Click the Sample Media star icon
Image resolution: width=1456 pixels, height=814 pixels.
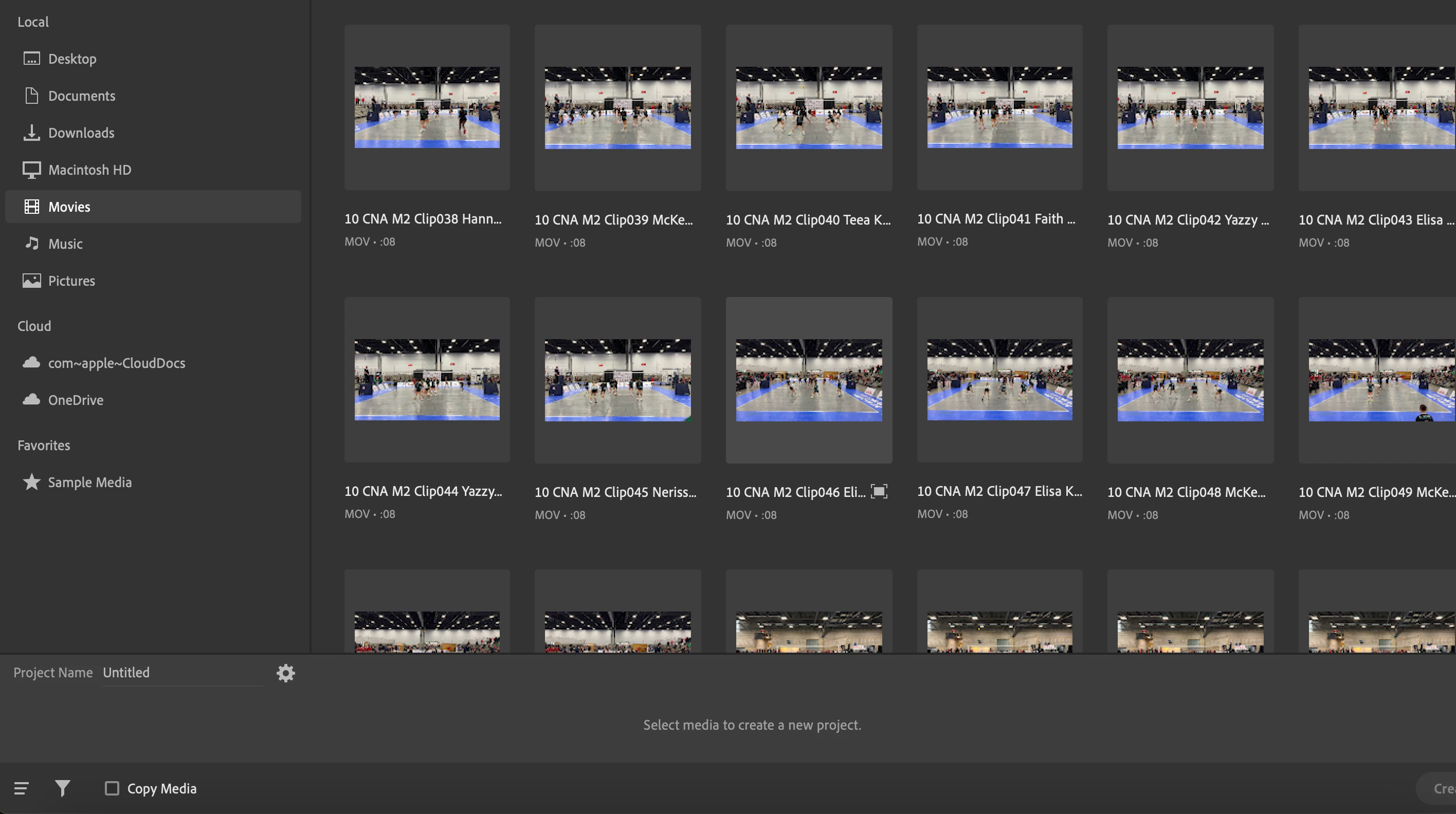tap(32, 482)
